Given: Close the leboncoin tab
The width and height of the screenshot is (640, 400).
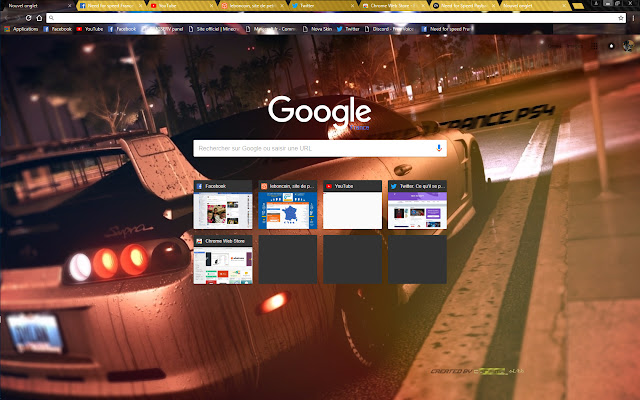Looking at the screenshot, I should coord(282,6).
